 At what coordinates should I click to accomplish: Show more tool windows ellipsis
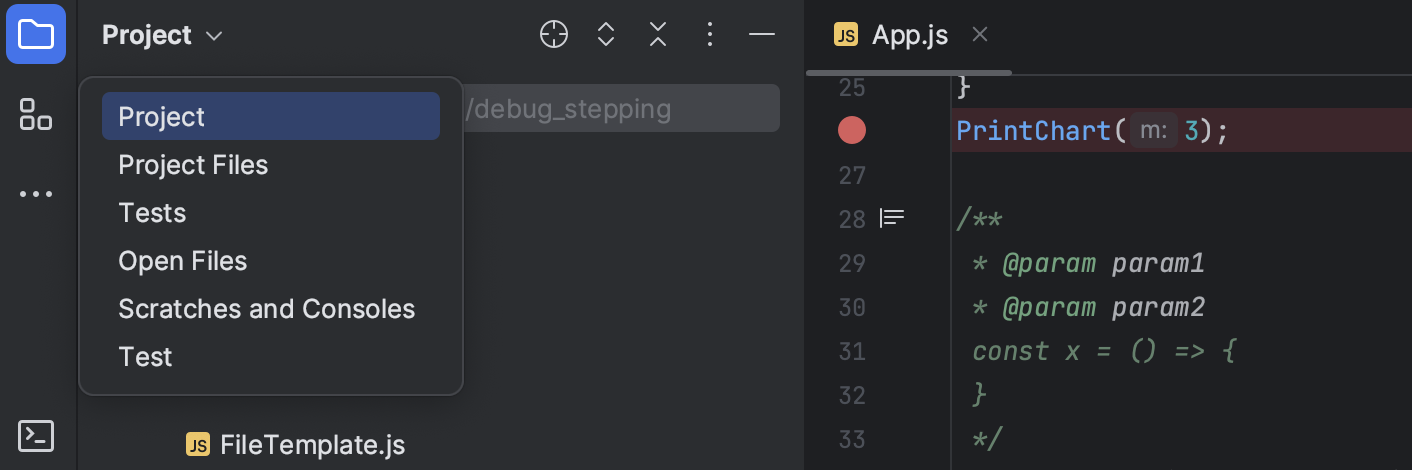(36, 194)
